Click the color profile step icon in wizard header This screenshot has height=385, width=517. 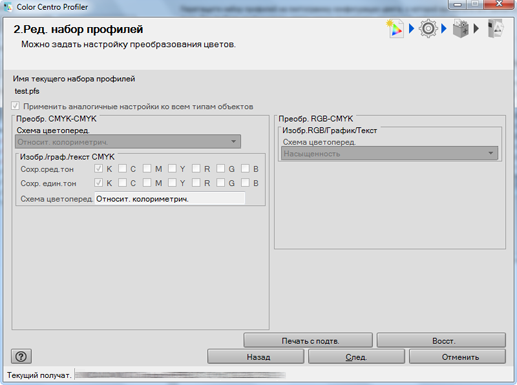(395, 29)
